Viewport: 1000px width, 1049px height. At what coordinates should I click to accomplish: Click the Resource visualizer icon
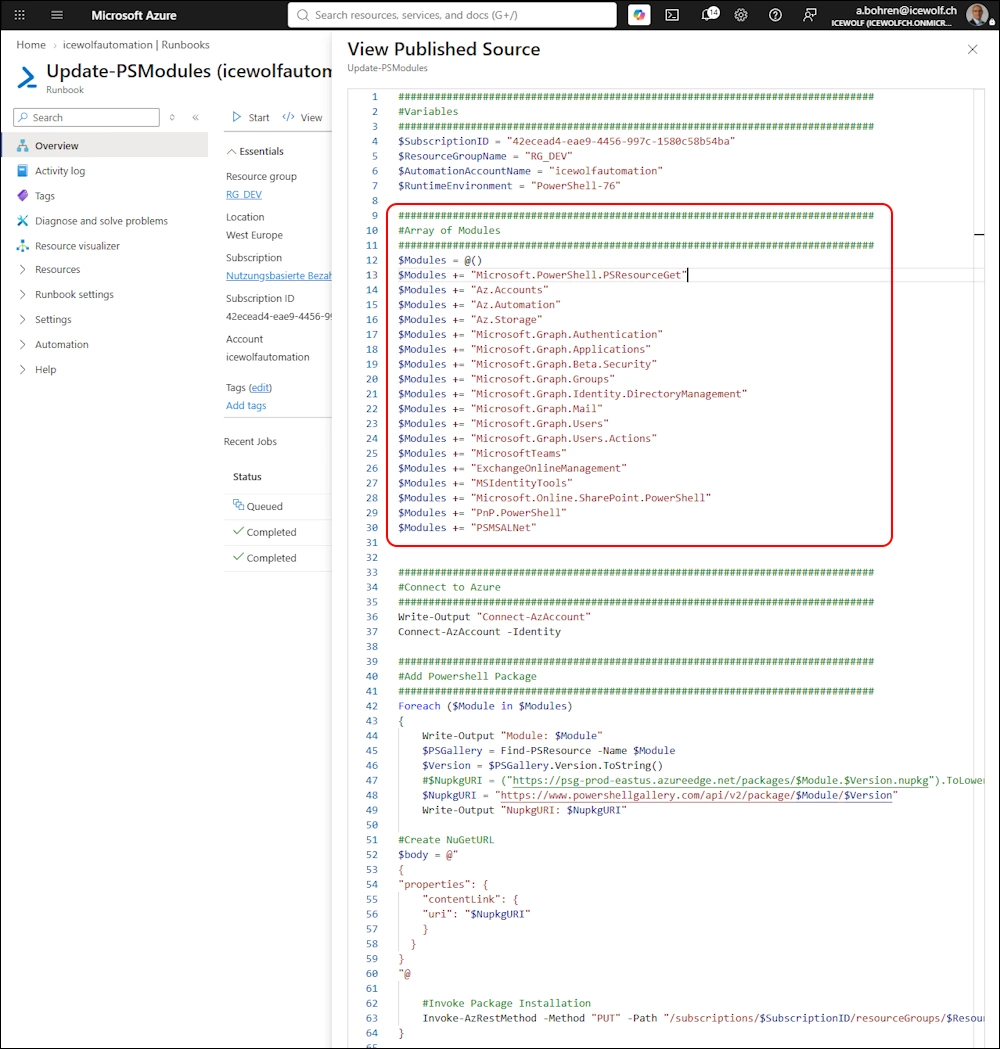click(x=23, y=246)
